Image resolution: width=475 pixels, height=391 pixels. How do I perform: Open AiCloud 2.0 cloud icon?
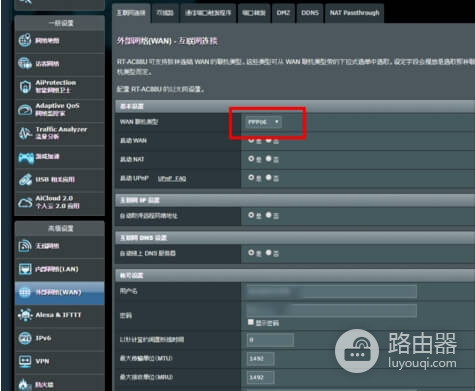[25, 202]
